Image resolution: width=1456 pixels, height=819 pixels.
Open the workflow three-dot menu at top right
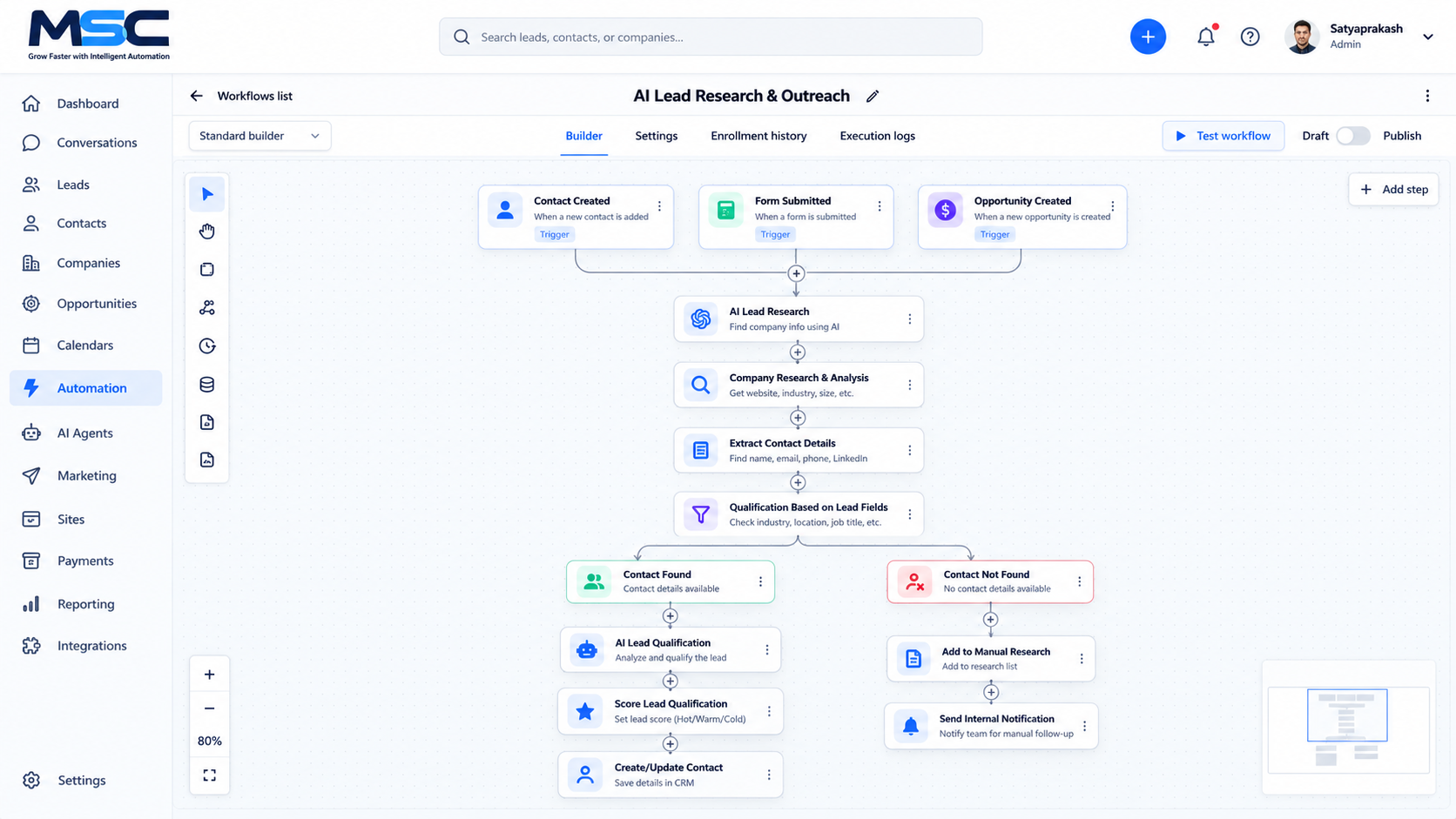click(1427, 96)
